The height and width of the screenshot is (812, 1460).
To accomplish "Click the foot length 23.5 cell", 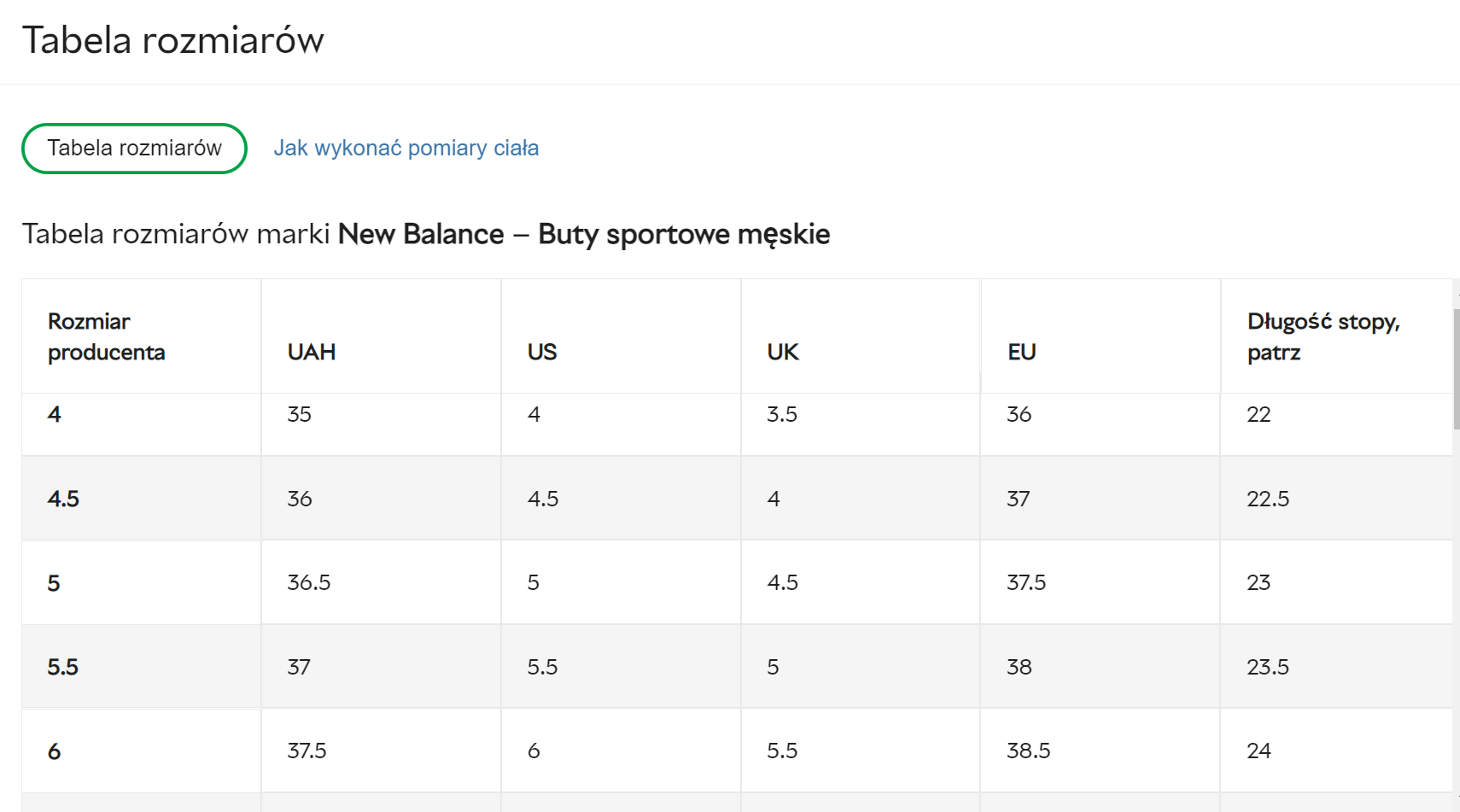I will [x=1268, y=667].
